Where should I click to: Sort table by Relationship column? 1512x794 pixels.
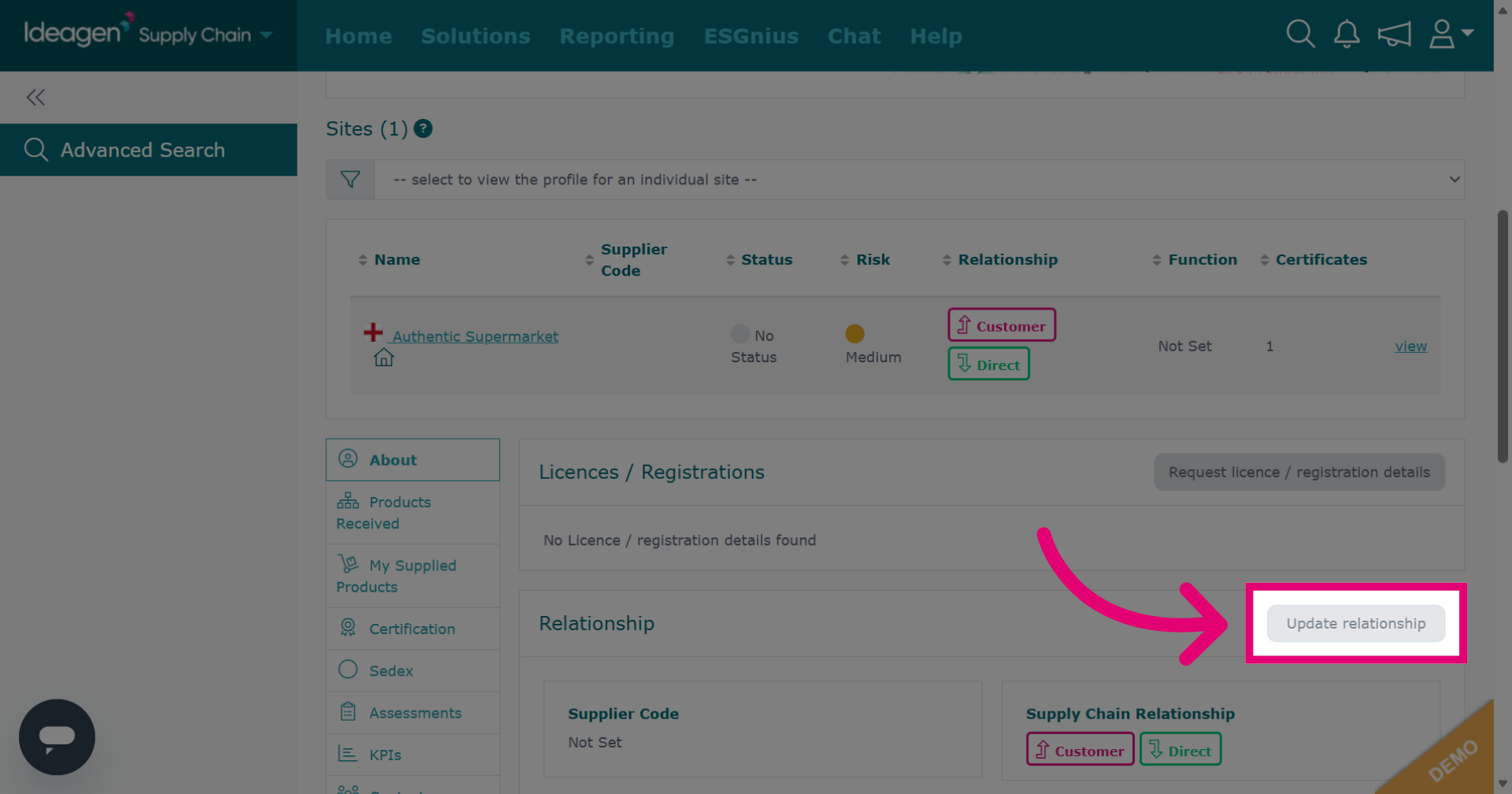point(1000,259)
